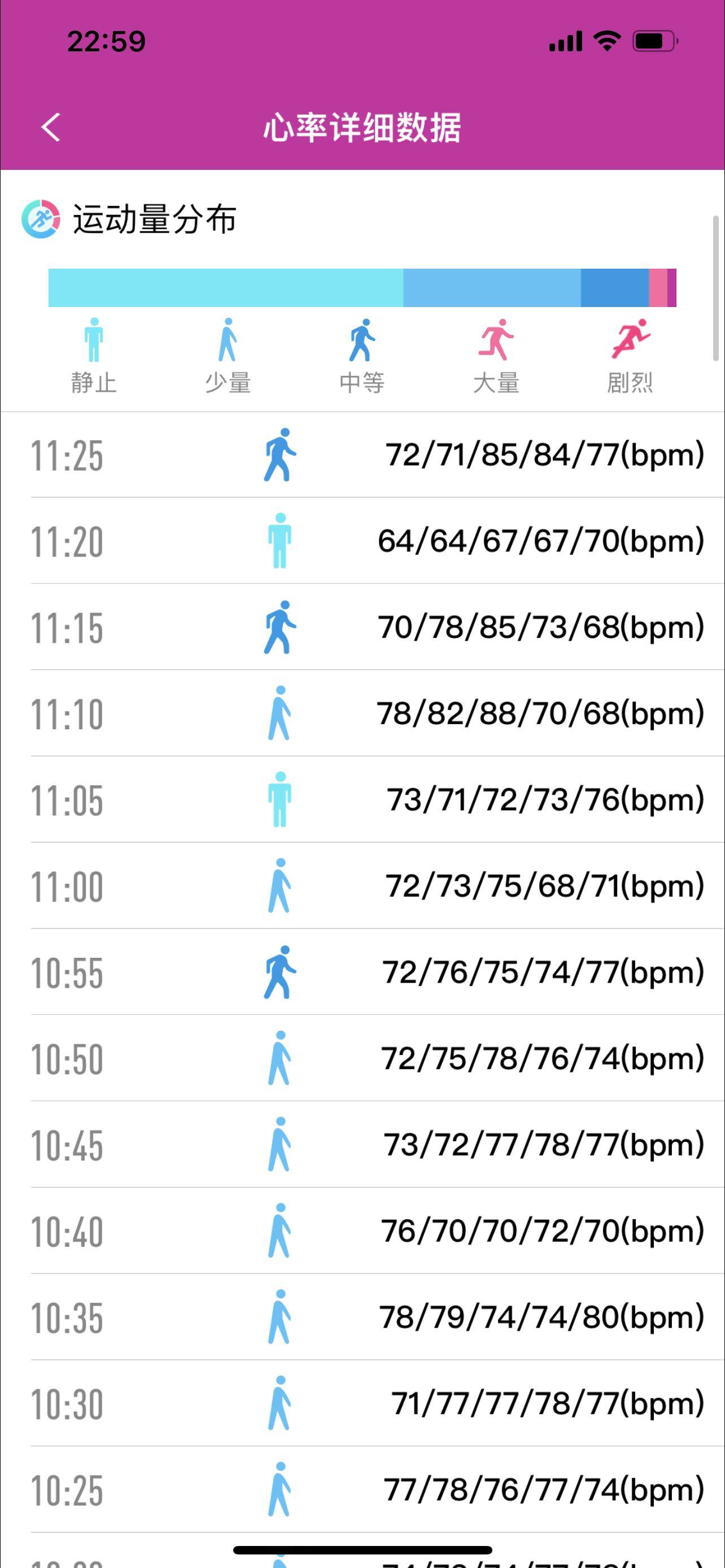Image resolution: width=725 pixels, height=1568 pixels.
Task: Tap the 少量 light activity legend icon
Action: 228,340
